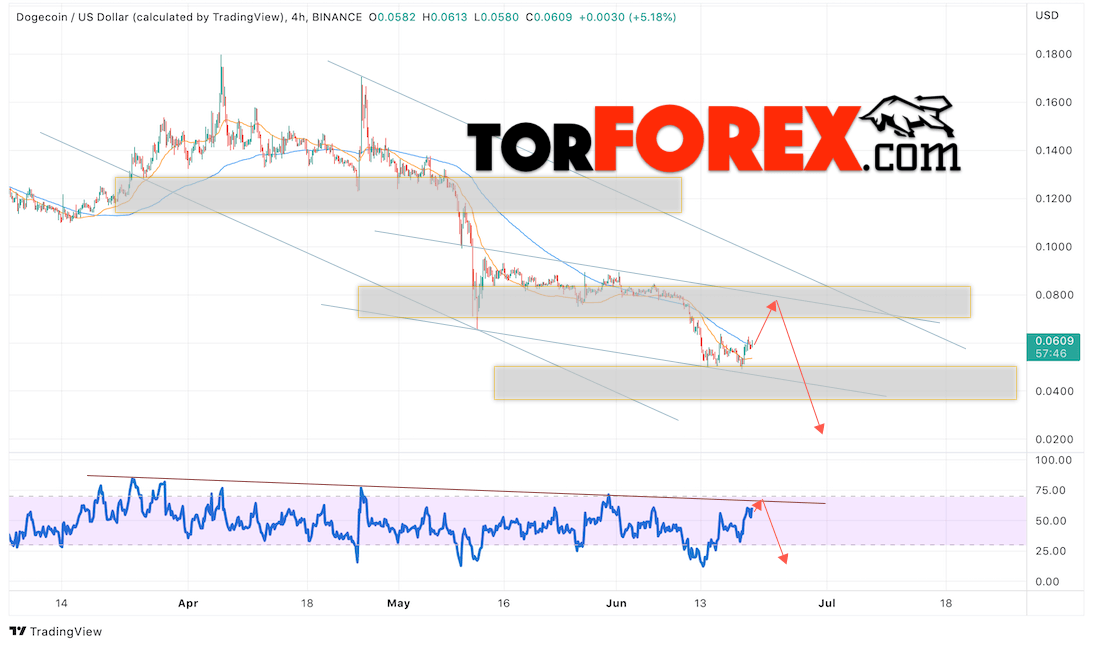Click the BINANCE exchange label
1093x647 pixels.
[x=337, y=17]
